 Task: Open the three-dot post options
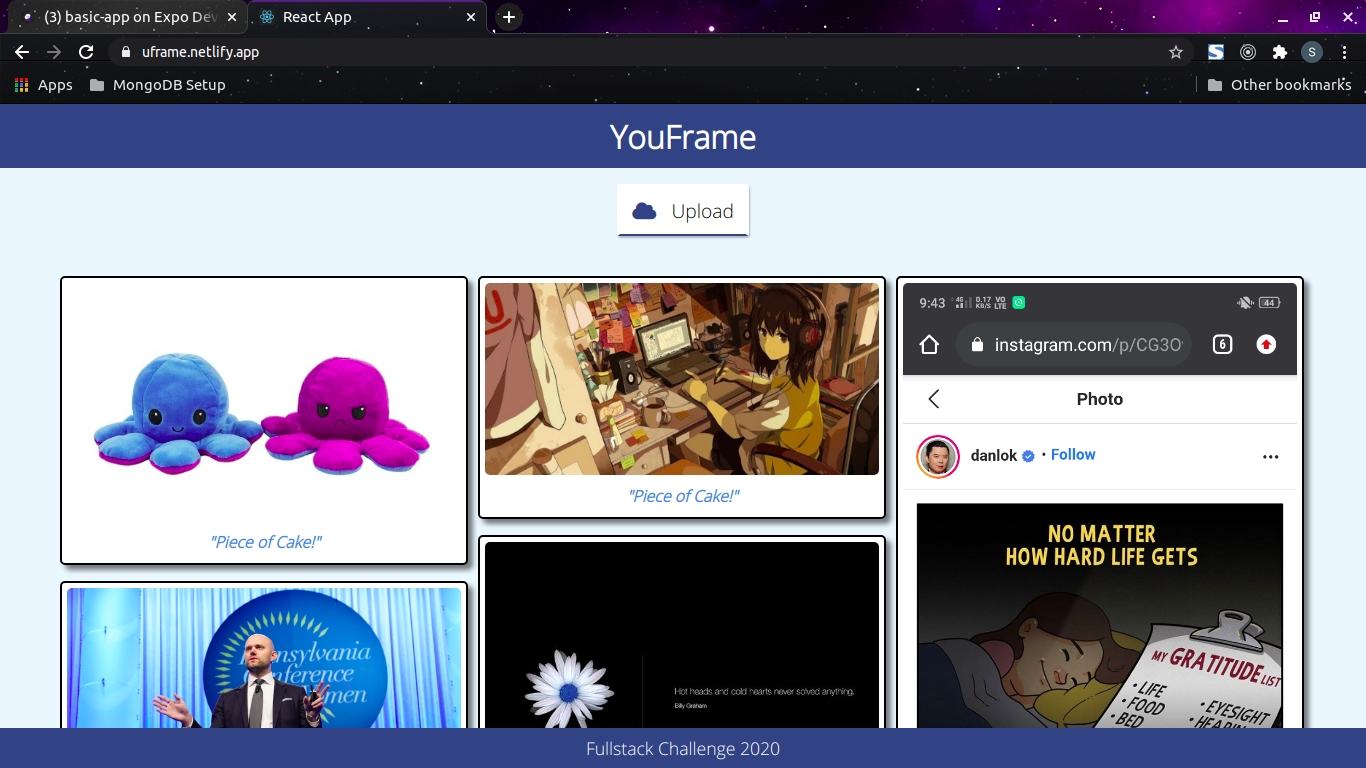[1271, 457]
